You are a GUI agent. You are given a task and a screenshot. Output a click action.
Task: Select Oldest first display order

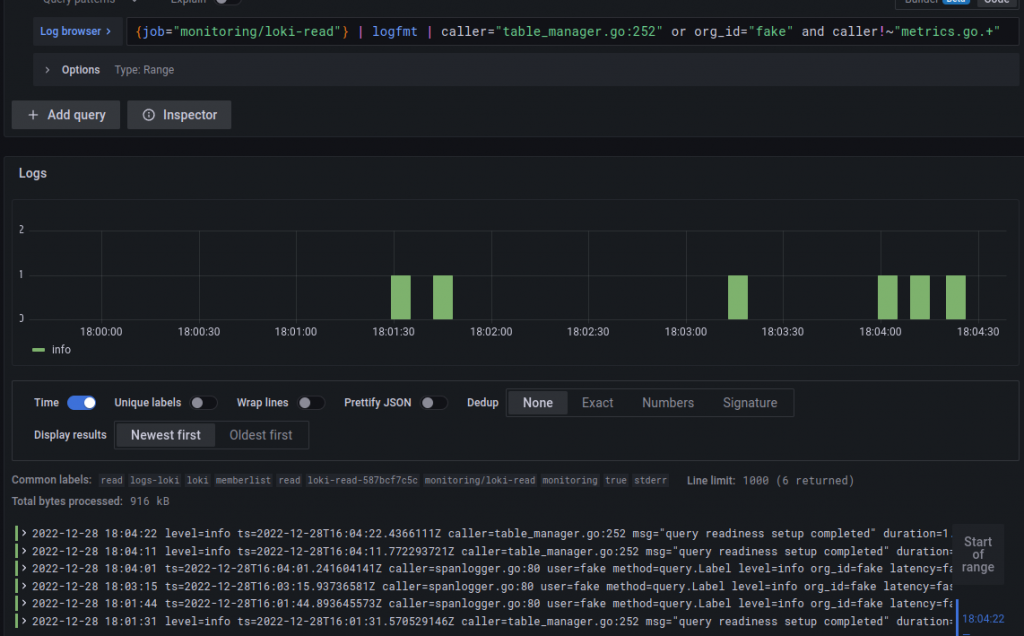pyautogui.click(x=261, y=435)
